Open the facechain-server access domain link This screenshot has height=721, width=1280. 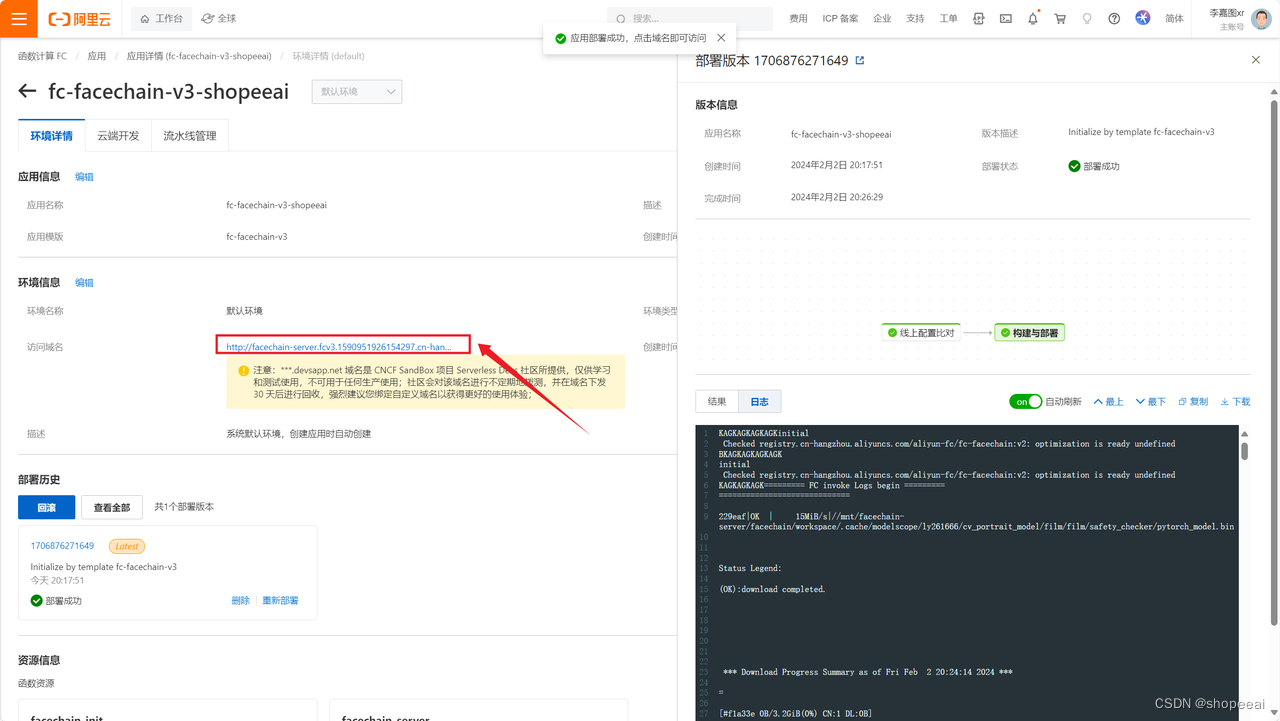coord(339,347)
